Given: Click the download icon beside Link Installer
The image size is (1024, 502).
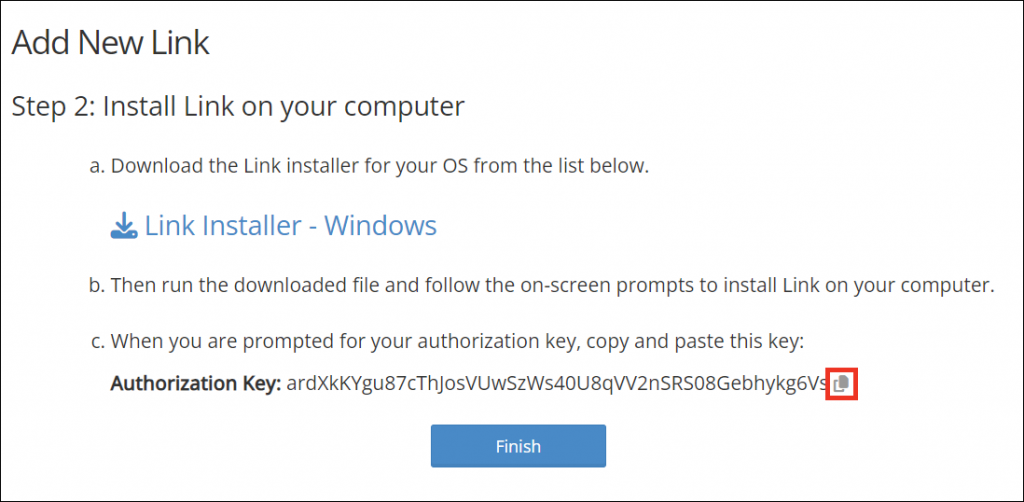Looking at the screenshot, I should [x=123, y=226].
